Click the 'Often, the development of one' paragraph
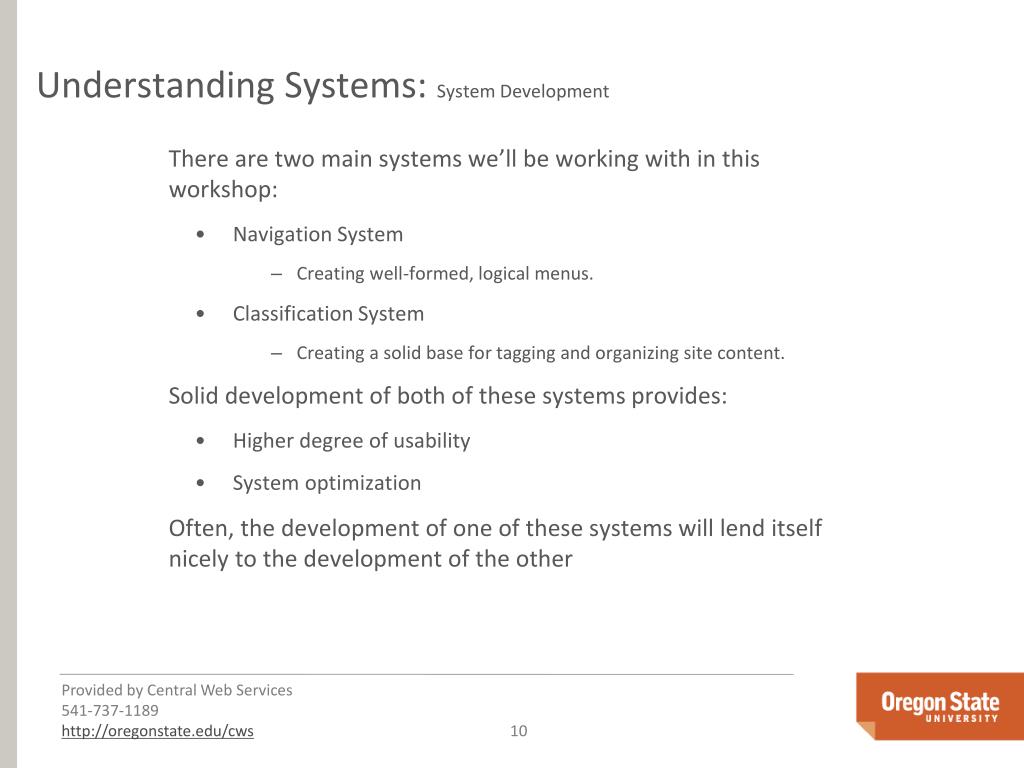 pyautogui.click(x=495, y=543)
